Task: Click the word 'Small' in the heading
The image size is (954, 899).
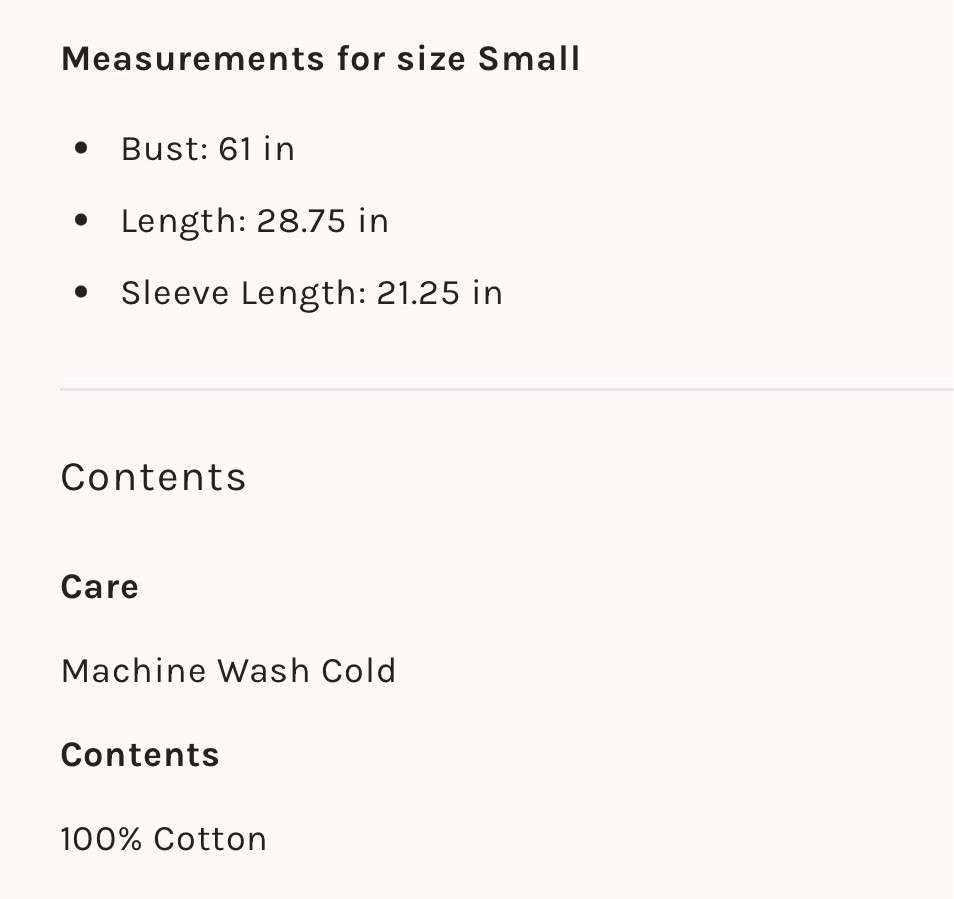Action: click(529, 59)
